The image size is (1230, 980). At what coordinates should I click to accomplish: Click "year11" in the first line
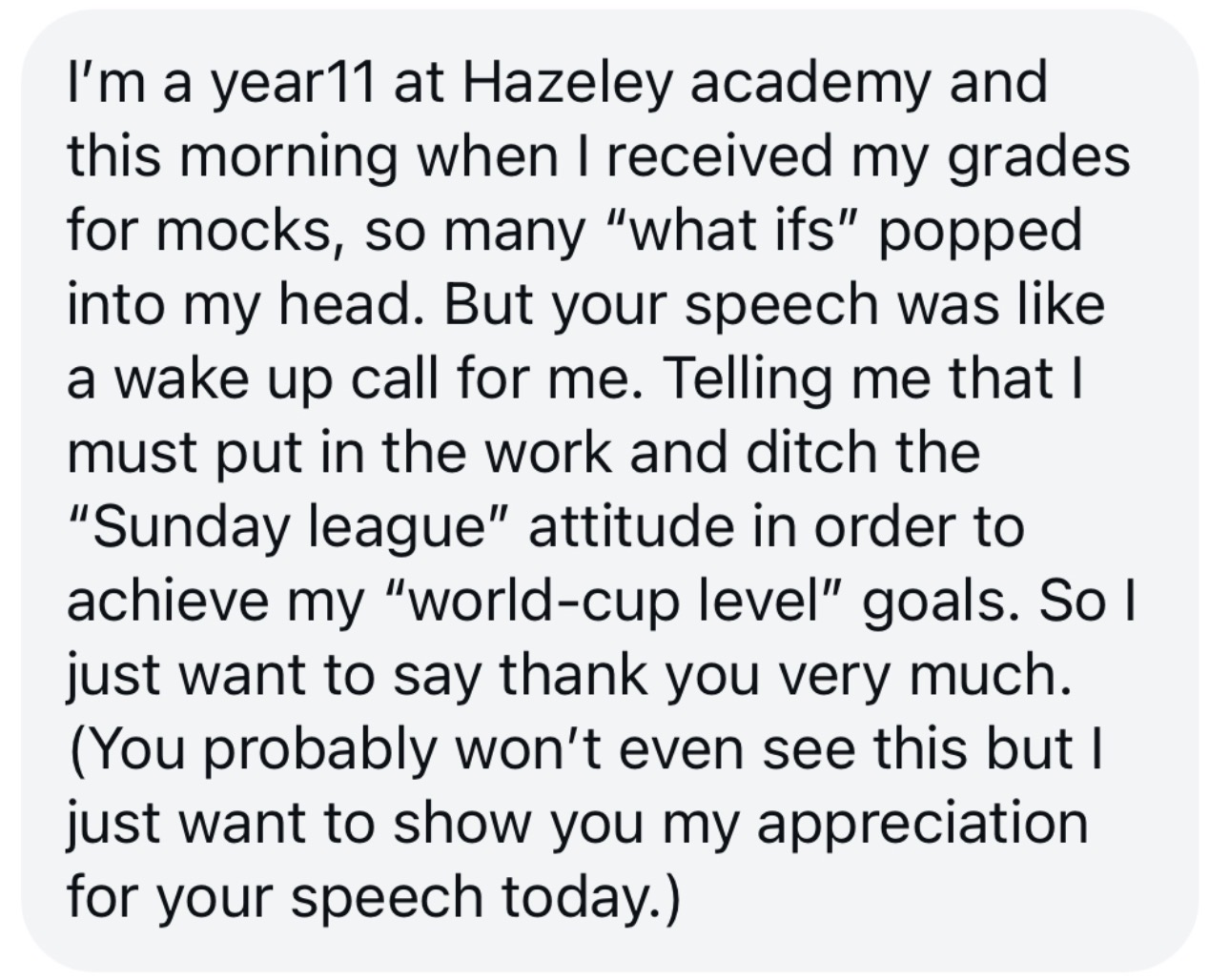[x=290, y=84]
